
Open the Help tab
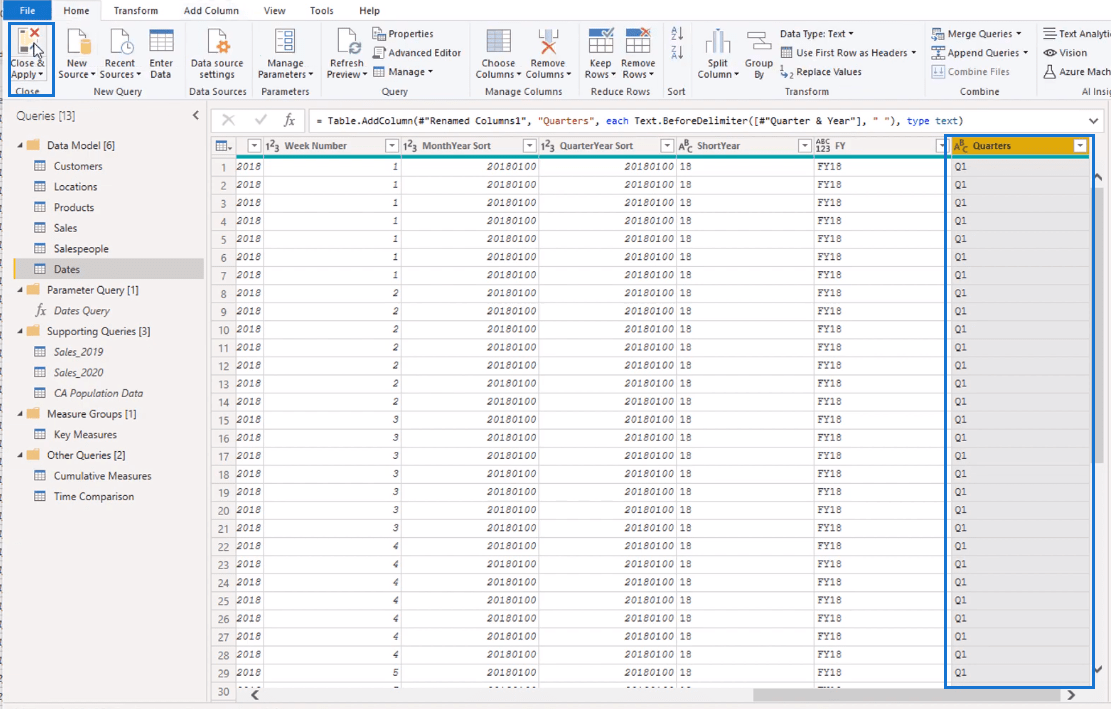(x=369, y=11)
